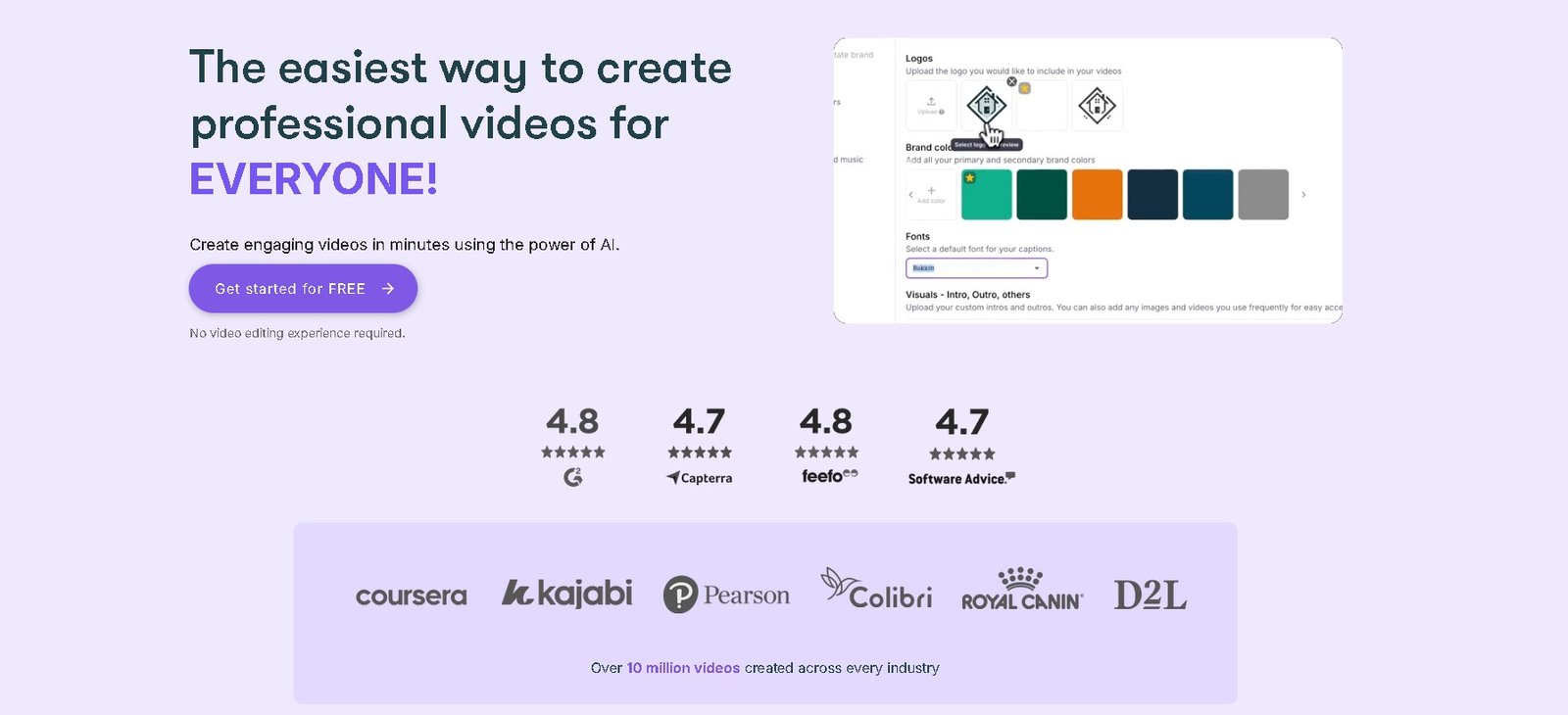Remove the selected house logo with X
The width and height of the screenshot is (1568, 715).
(x=1011, y=81)
